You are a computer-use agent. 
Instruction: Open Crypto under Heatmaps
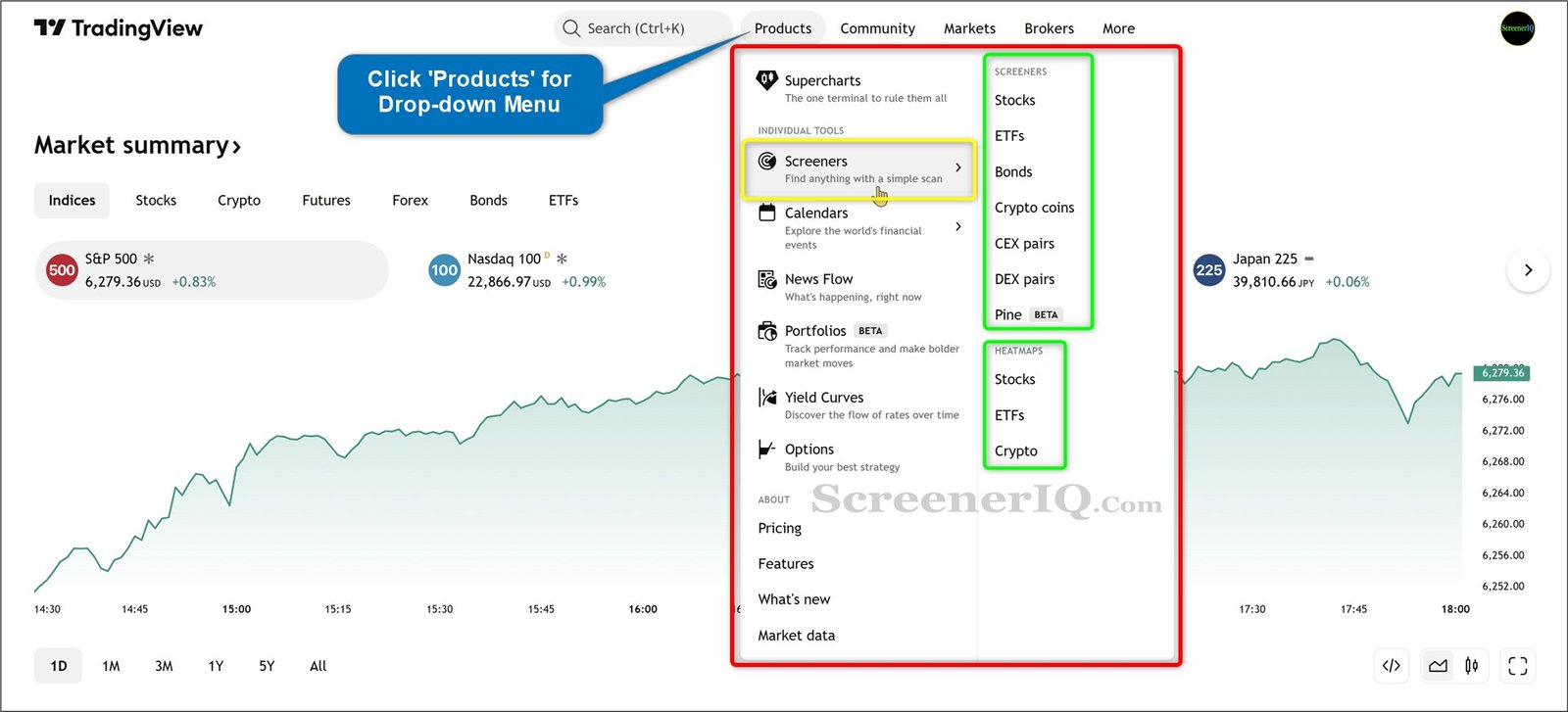pyautogui.click(x=1015, y=451)
